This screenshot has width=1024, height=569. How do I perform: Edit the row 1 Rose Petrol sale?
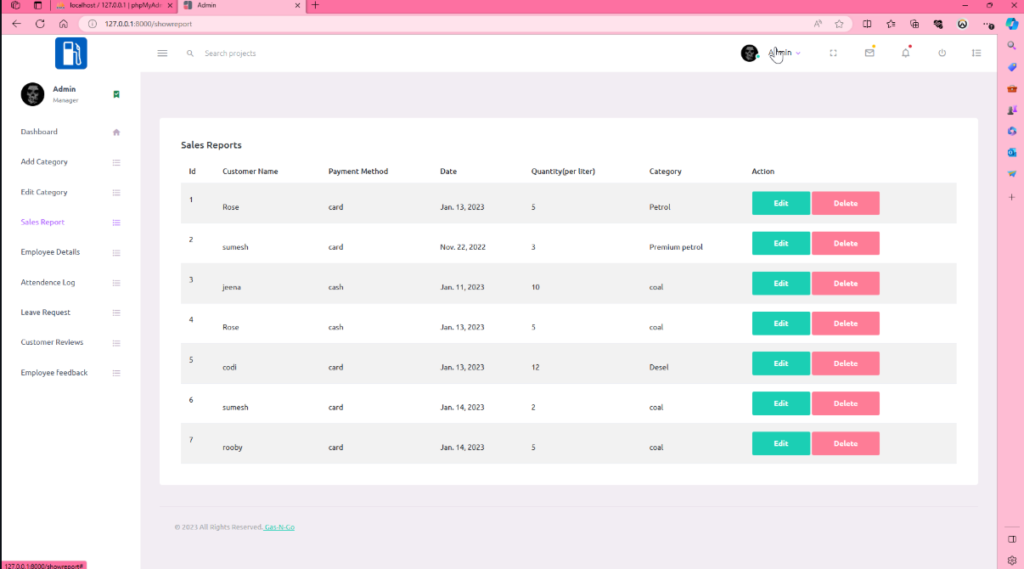click(780, 203)
